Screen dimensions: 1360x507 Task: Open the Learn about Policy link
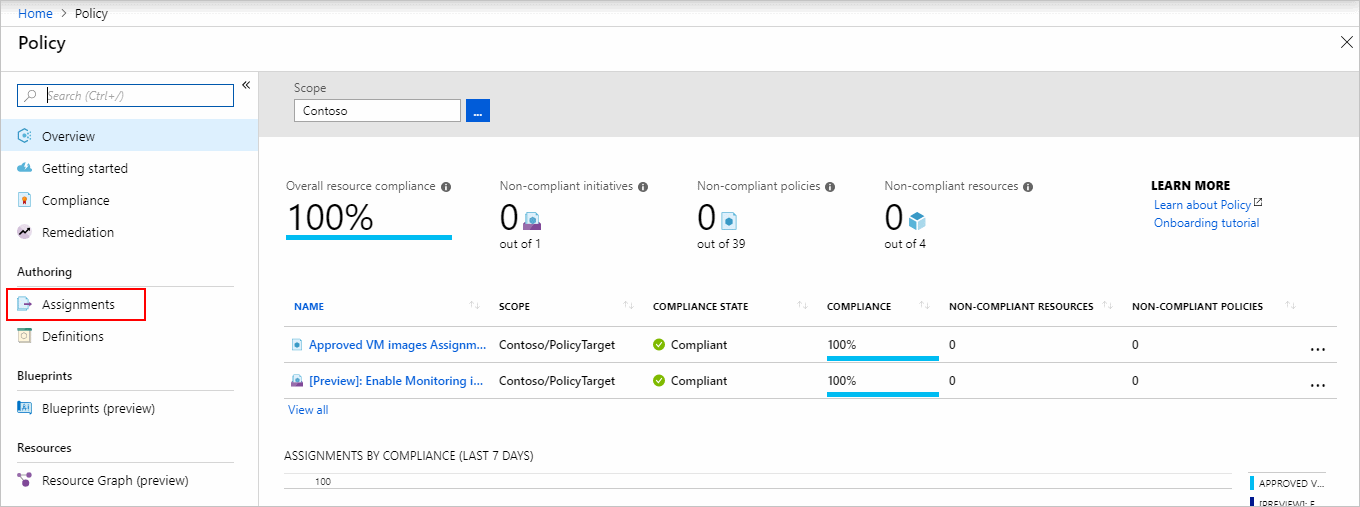coord(1202,205)
